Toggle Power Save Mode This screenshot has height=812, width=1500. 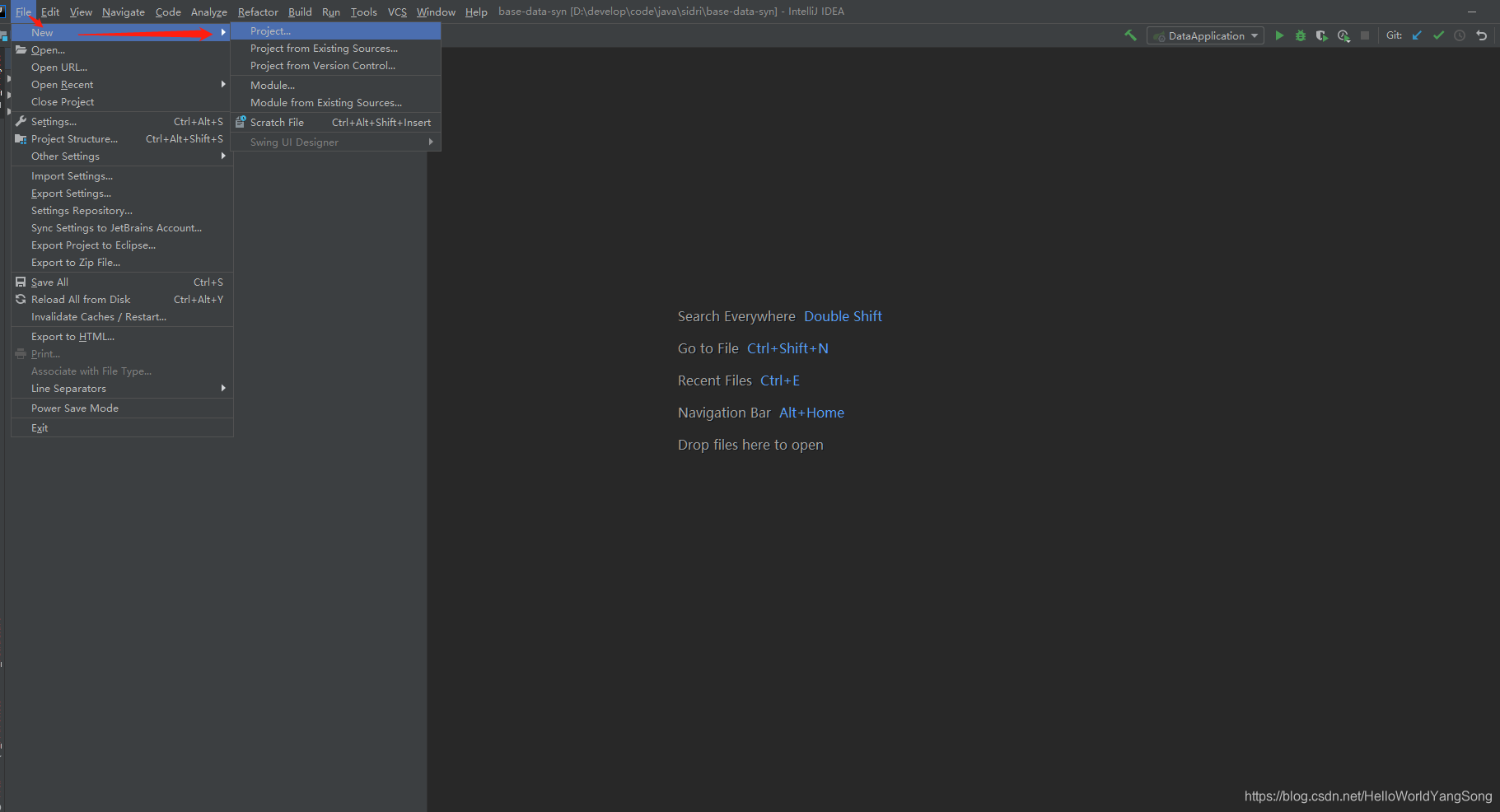(122, 408)
